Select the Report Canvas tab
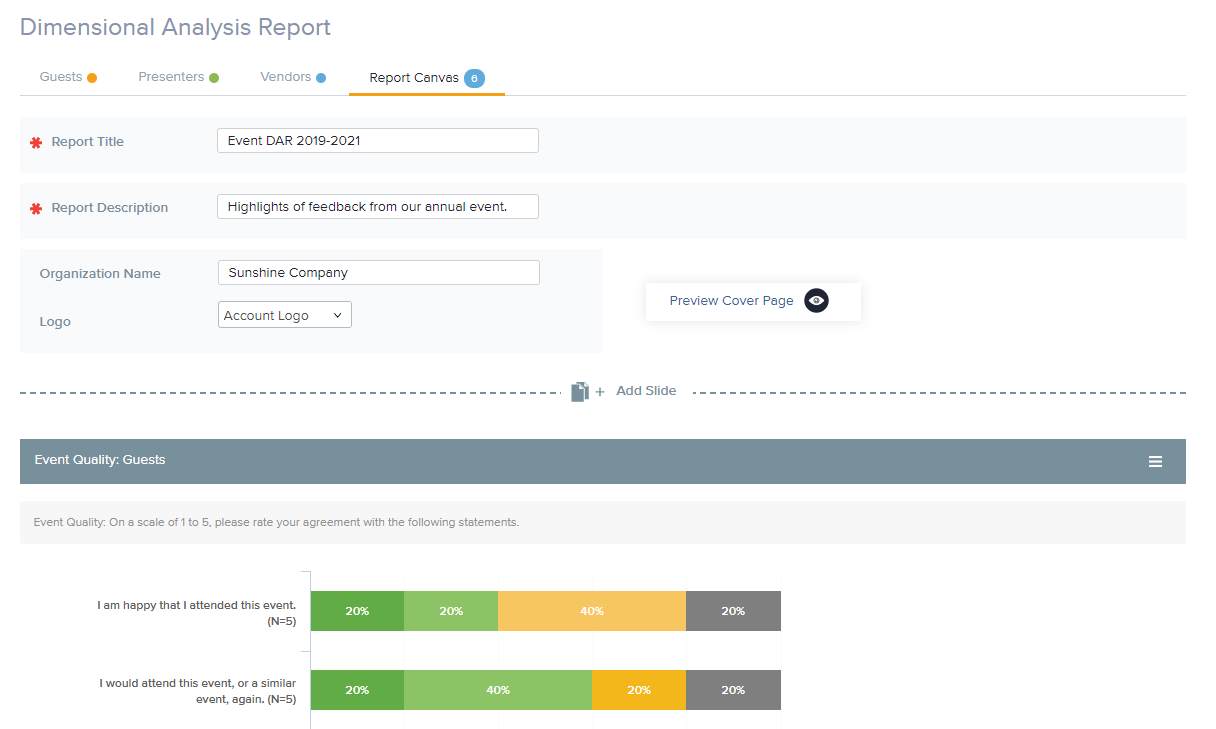The image size is (1216, 729). point(414,78)
